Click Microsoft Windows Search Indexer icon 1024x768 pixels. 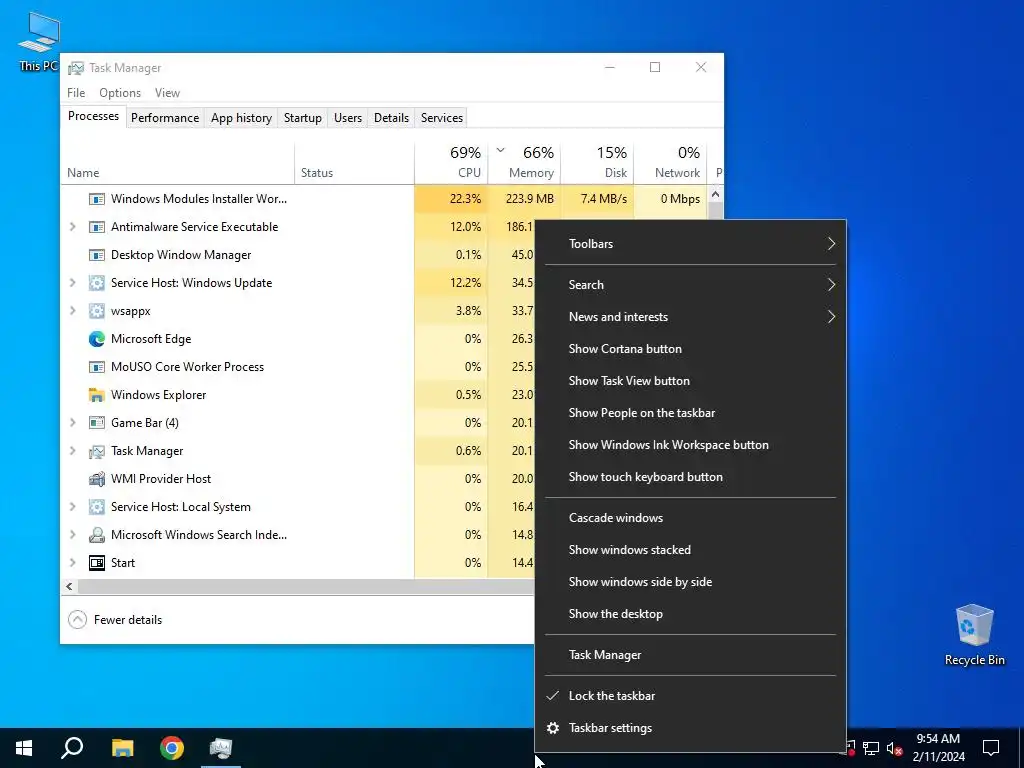tap(97, 535)
